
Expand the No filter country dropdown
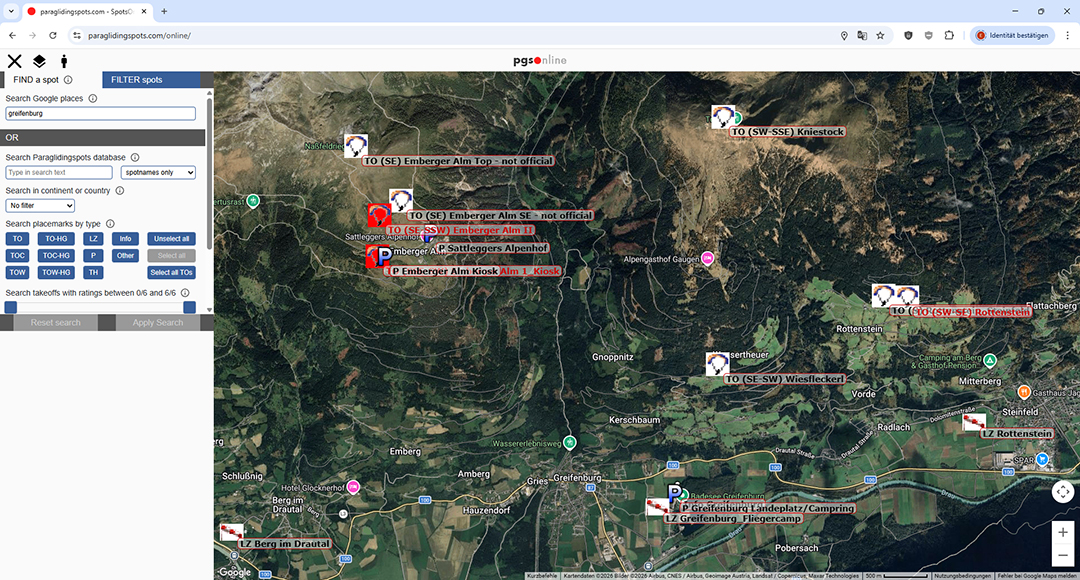pos(40,206)
